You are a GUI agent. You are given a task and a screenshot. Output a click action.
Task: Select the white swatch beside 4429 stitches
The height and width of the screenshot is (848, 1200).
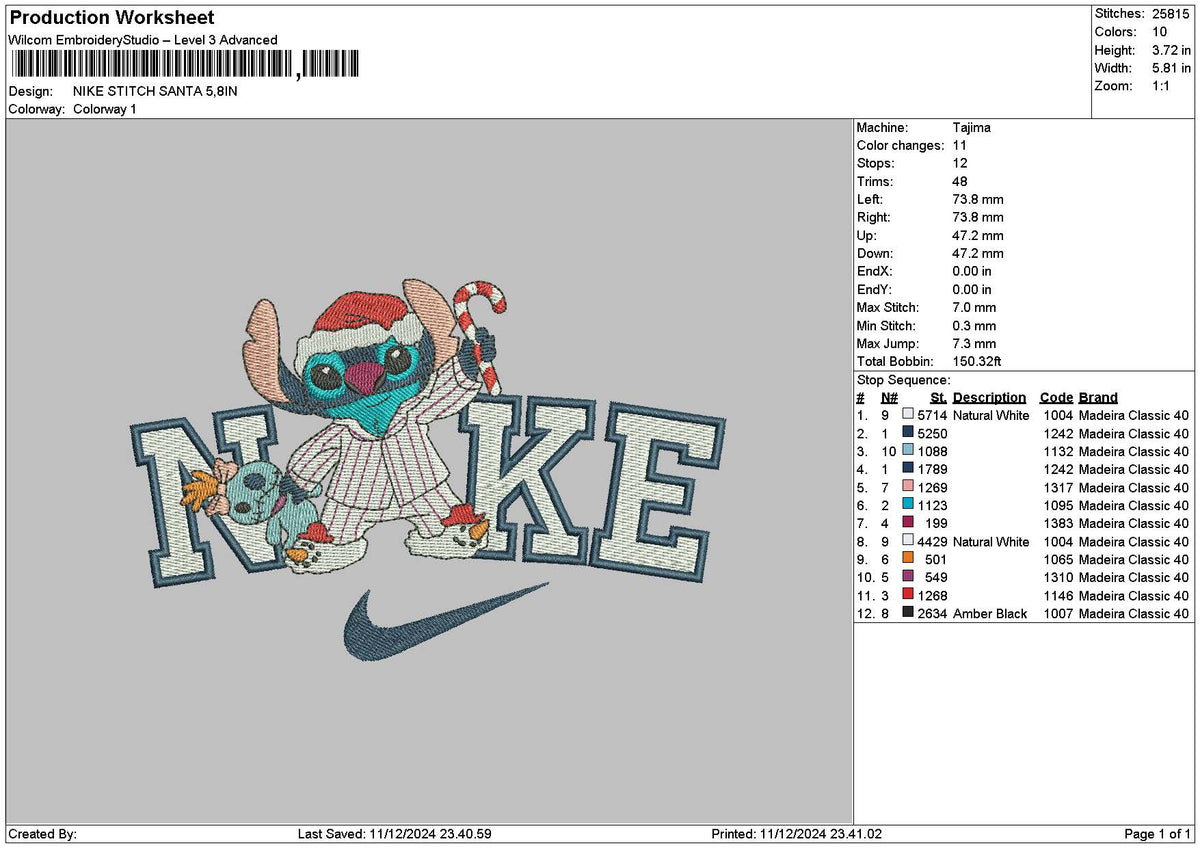908,540
